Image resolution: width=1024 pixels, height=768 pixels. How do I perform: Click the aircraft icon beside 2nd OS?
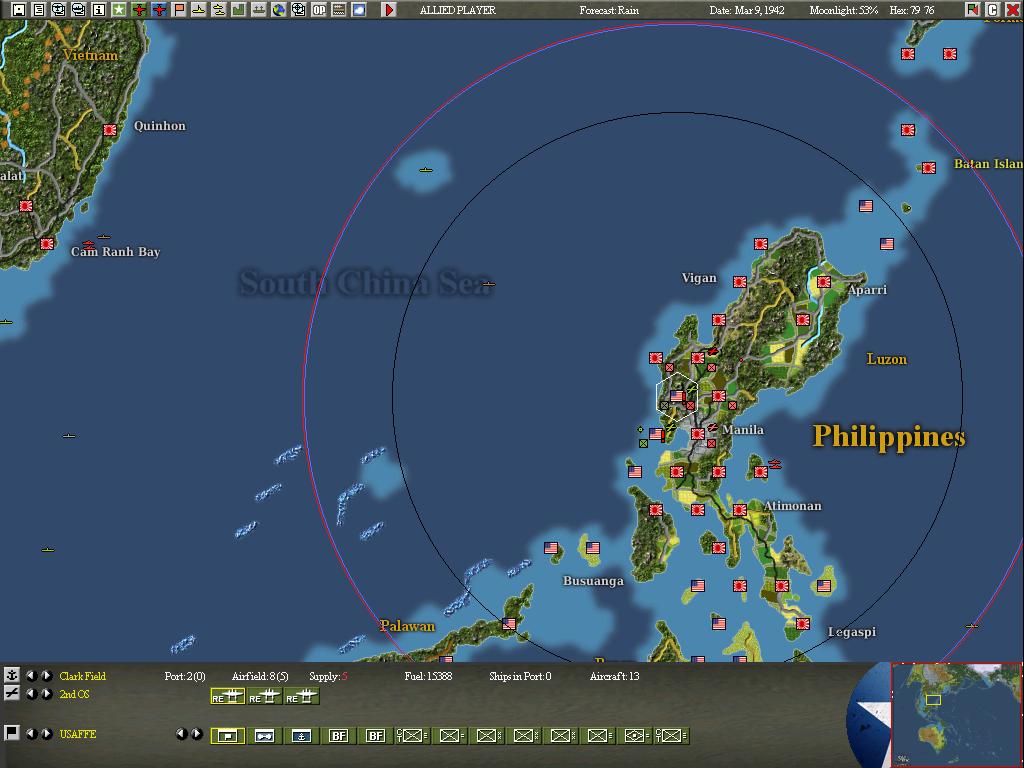click(11, 694)
